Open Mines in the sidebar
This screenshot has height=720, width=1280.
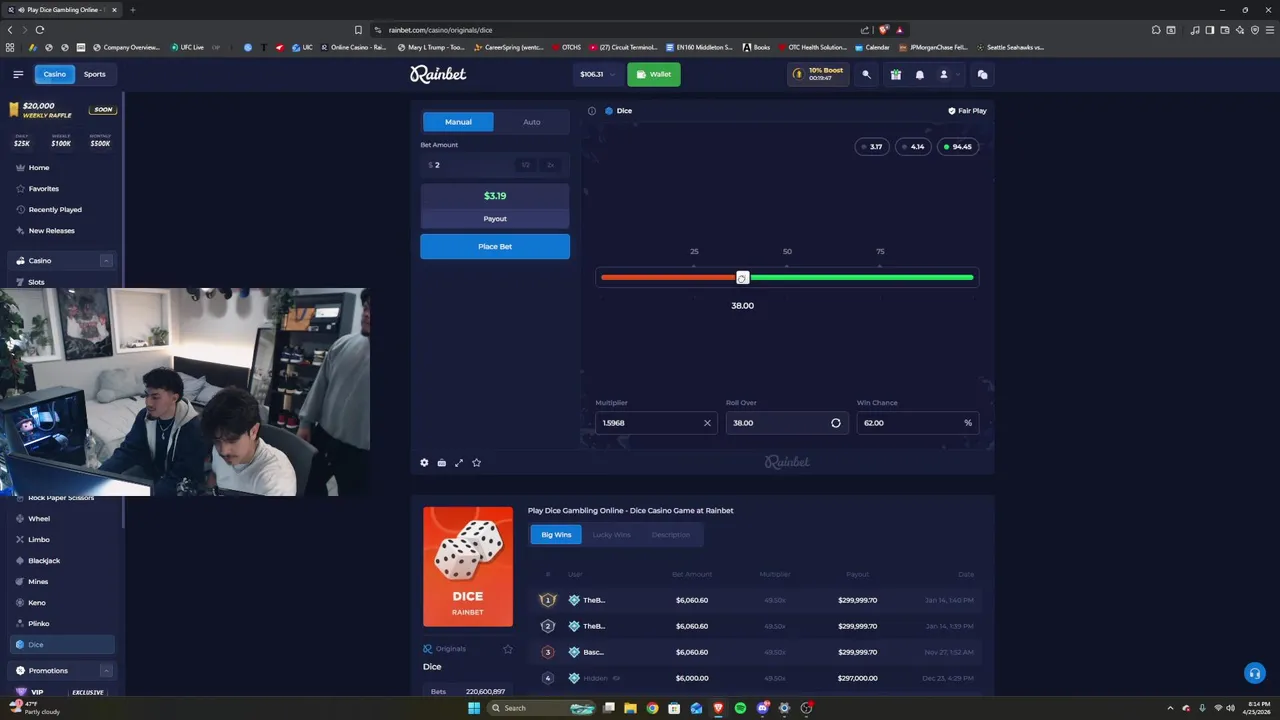(x=38, y=582)
